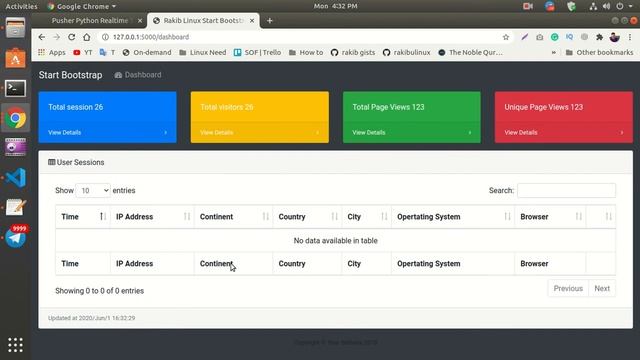This screenshot has height=360, width=640.
Task: Open the system power menu icon
Action: [x=620, y=6]
